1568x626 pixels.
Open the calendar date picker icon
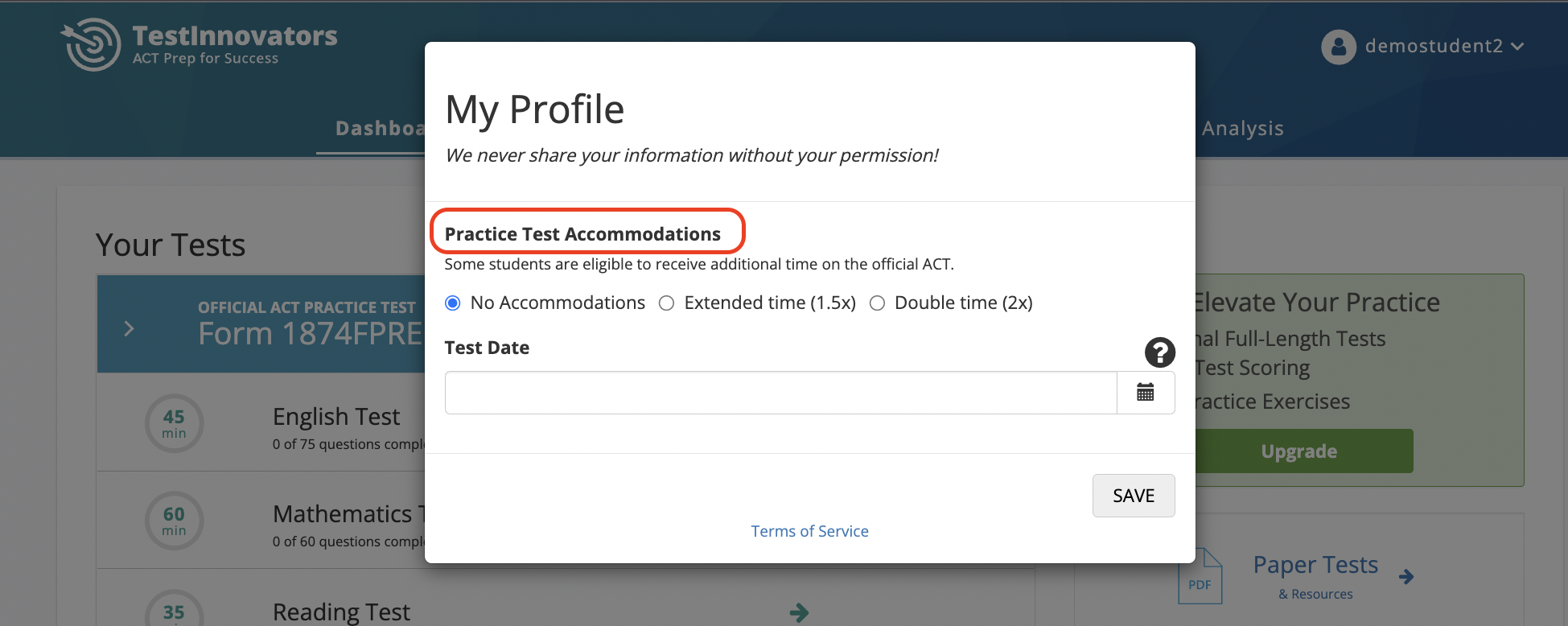coord(1145,393)
